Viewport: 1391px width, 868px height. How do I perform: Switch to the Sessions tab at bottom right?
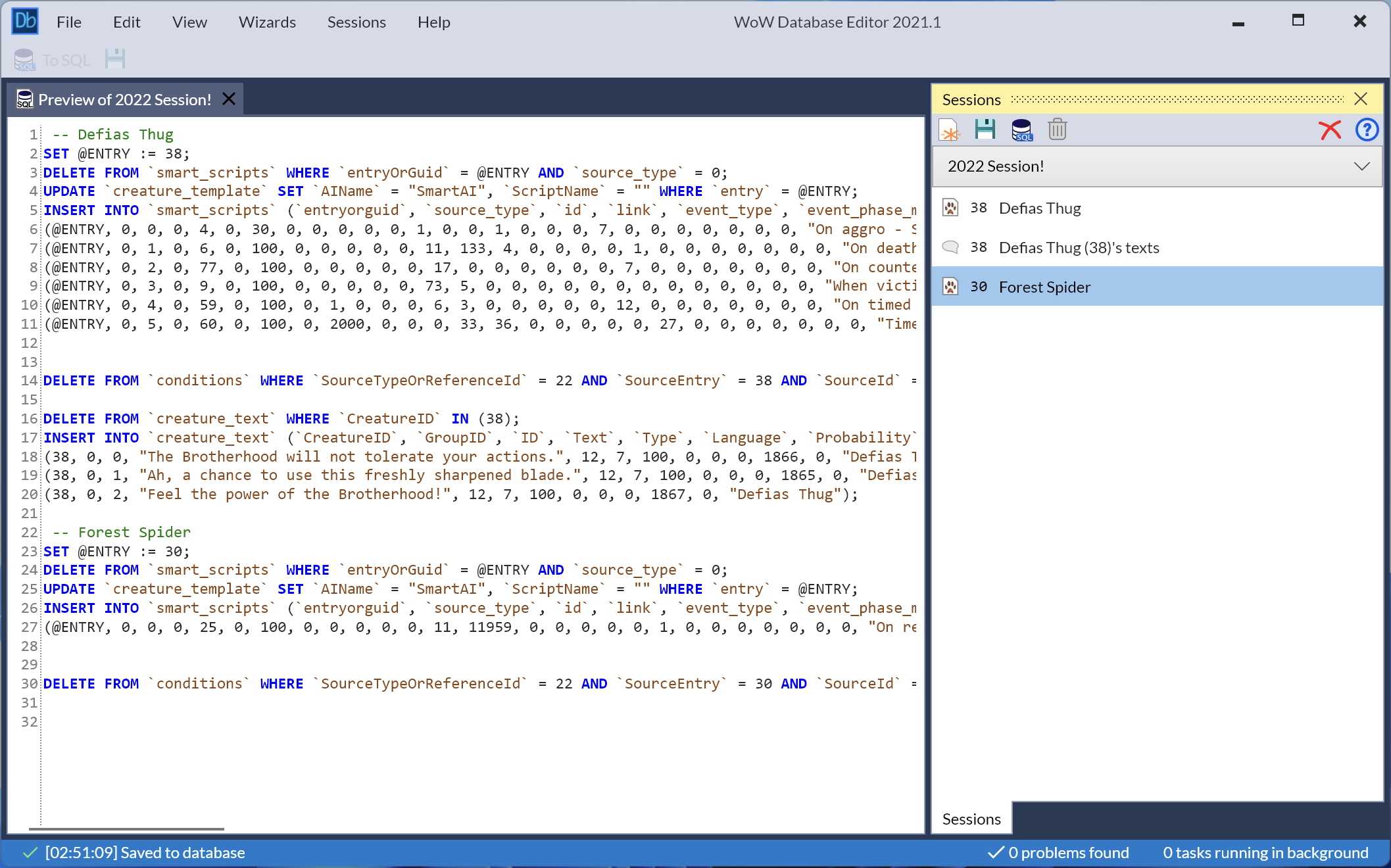971,819
